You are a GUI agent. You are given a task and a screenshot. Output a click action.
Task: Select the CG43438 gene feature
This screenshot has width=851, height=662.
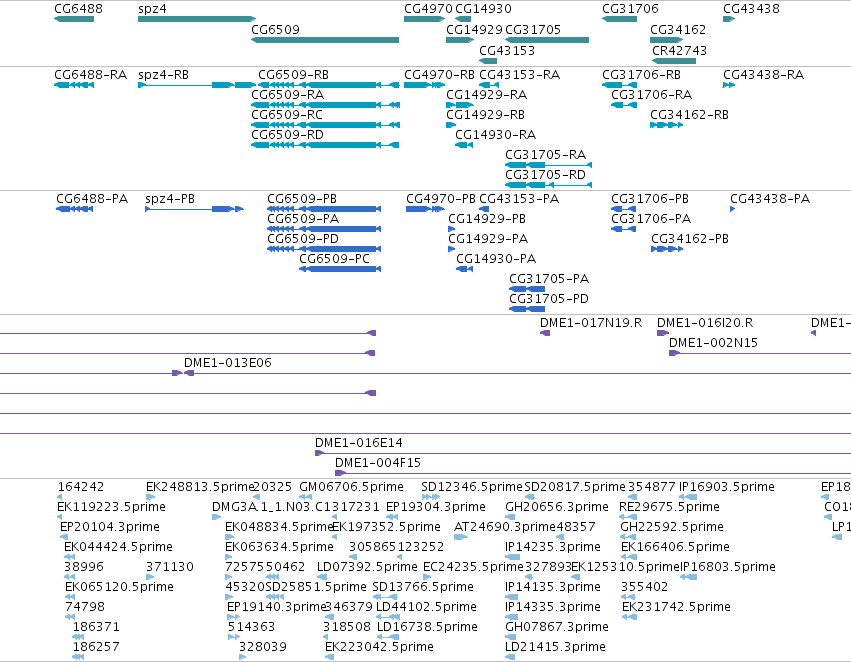tap(729, 19)
